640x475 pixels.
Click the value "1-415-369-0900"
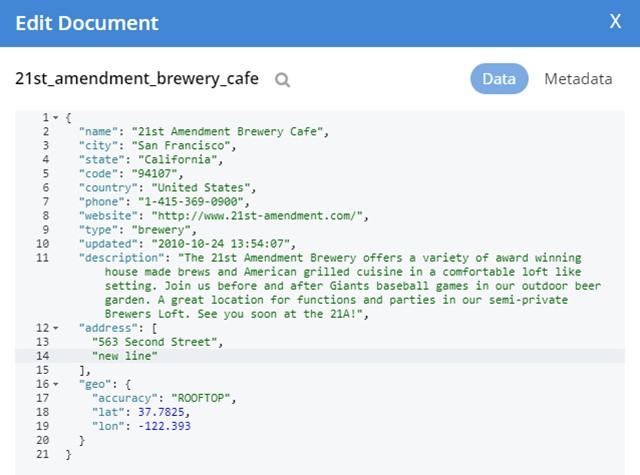tap(191, 202)
